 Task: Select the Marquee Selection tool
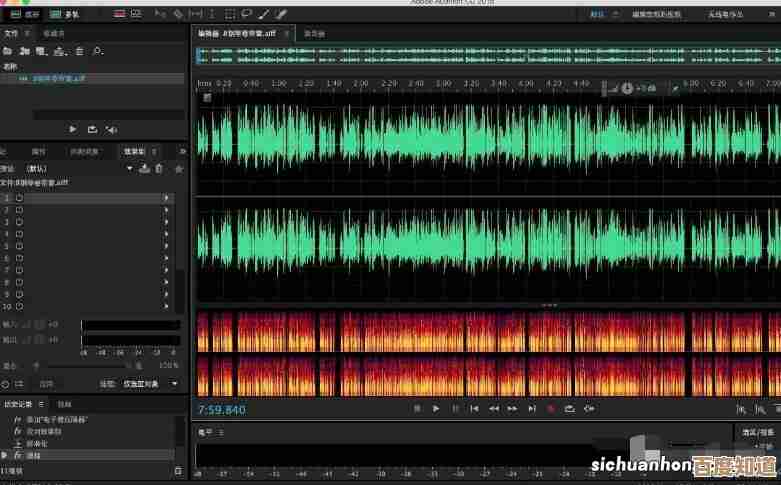coord(229,15)
